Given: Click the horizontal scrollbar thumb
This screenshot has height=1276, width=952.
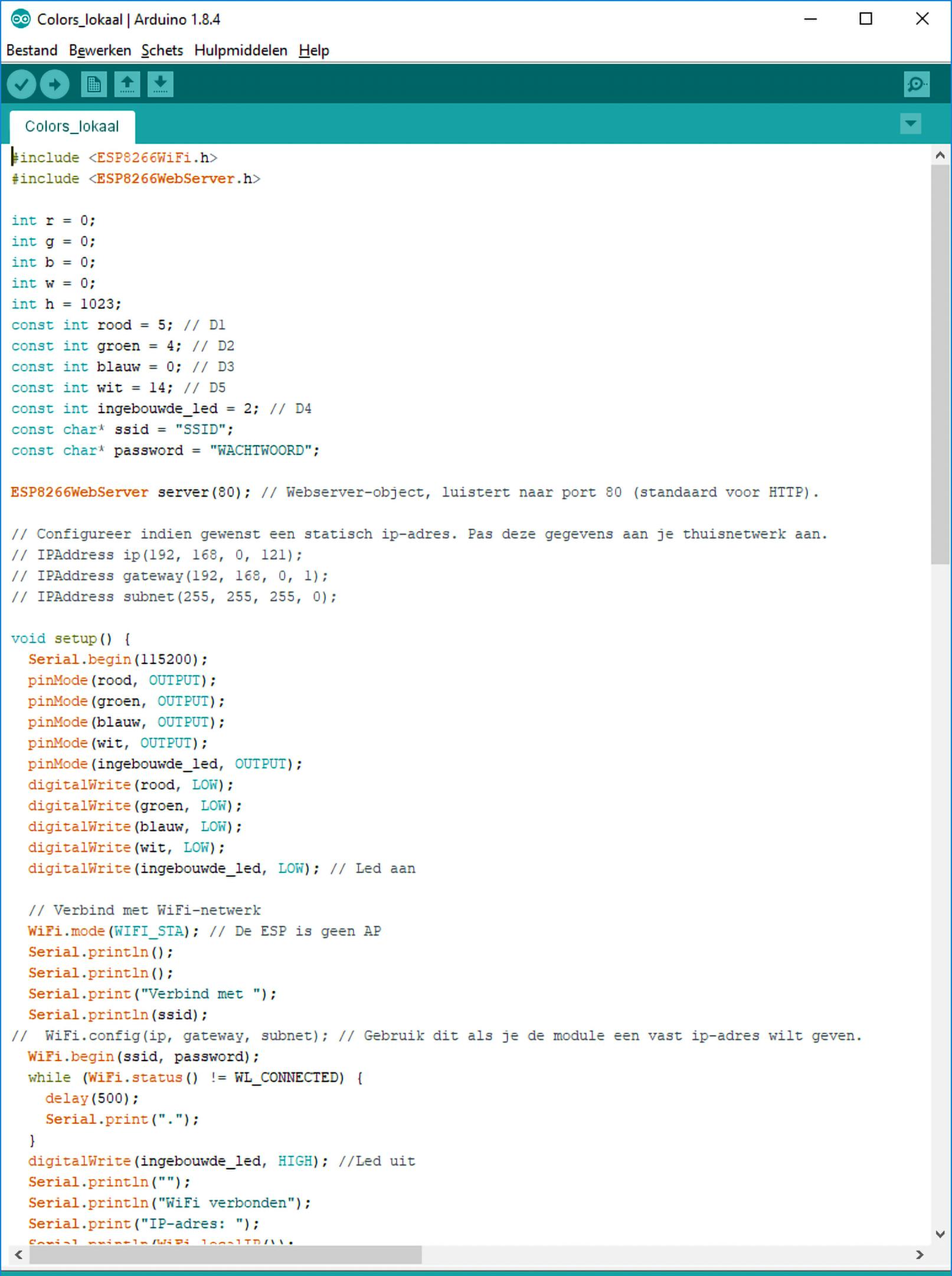Looking at the screenshot, I should [x=225, y=1255].
